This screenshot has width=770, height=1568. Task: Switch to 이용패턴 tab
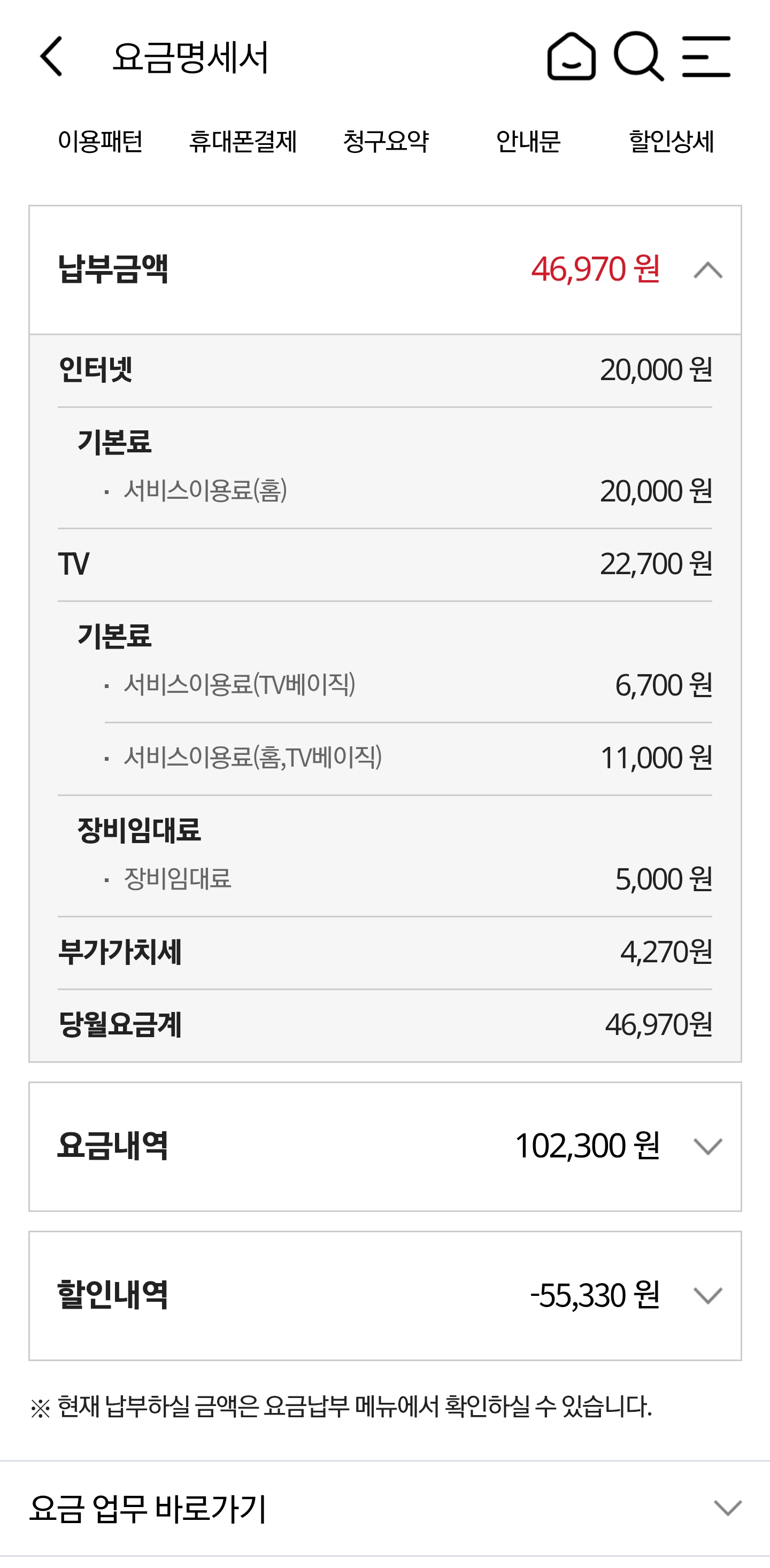[x=101, y=141]
